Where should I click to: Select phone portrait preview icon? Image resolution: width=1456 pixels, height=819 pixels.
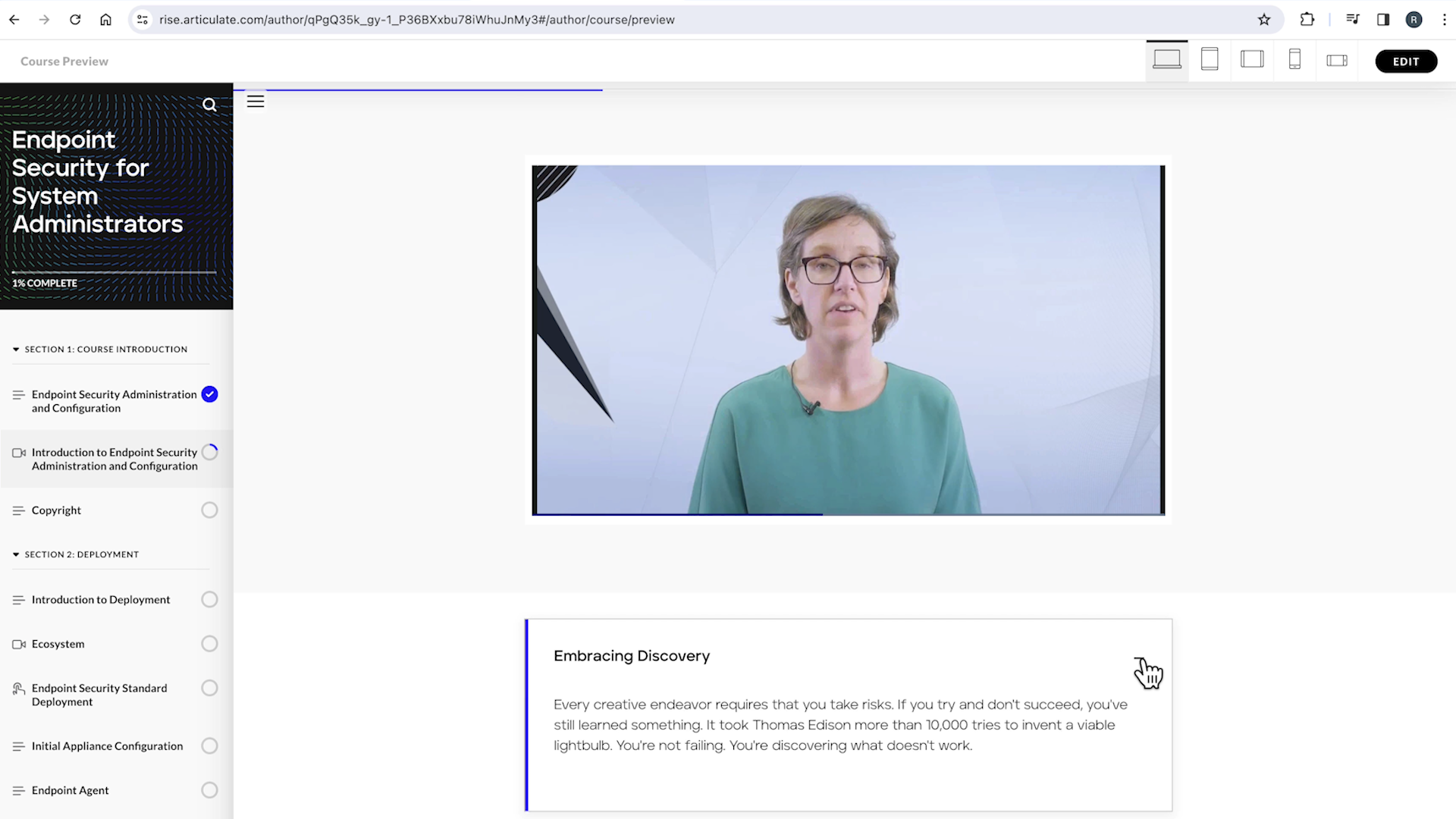point(1294,59)
